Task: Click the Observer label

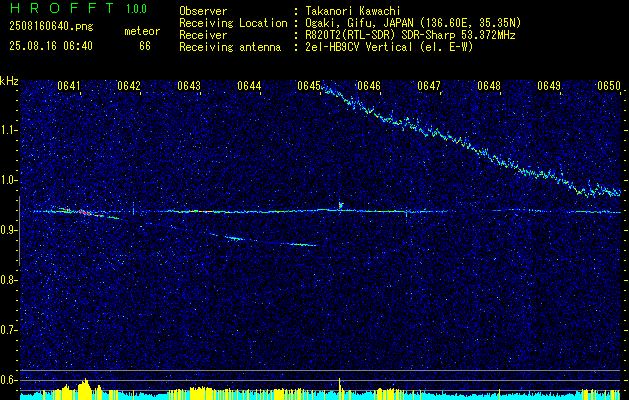Action: click(203, 11)
